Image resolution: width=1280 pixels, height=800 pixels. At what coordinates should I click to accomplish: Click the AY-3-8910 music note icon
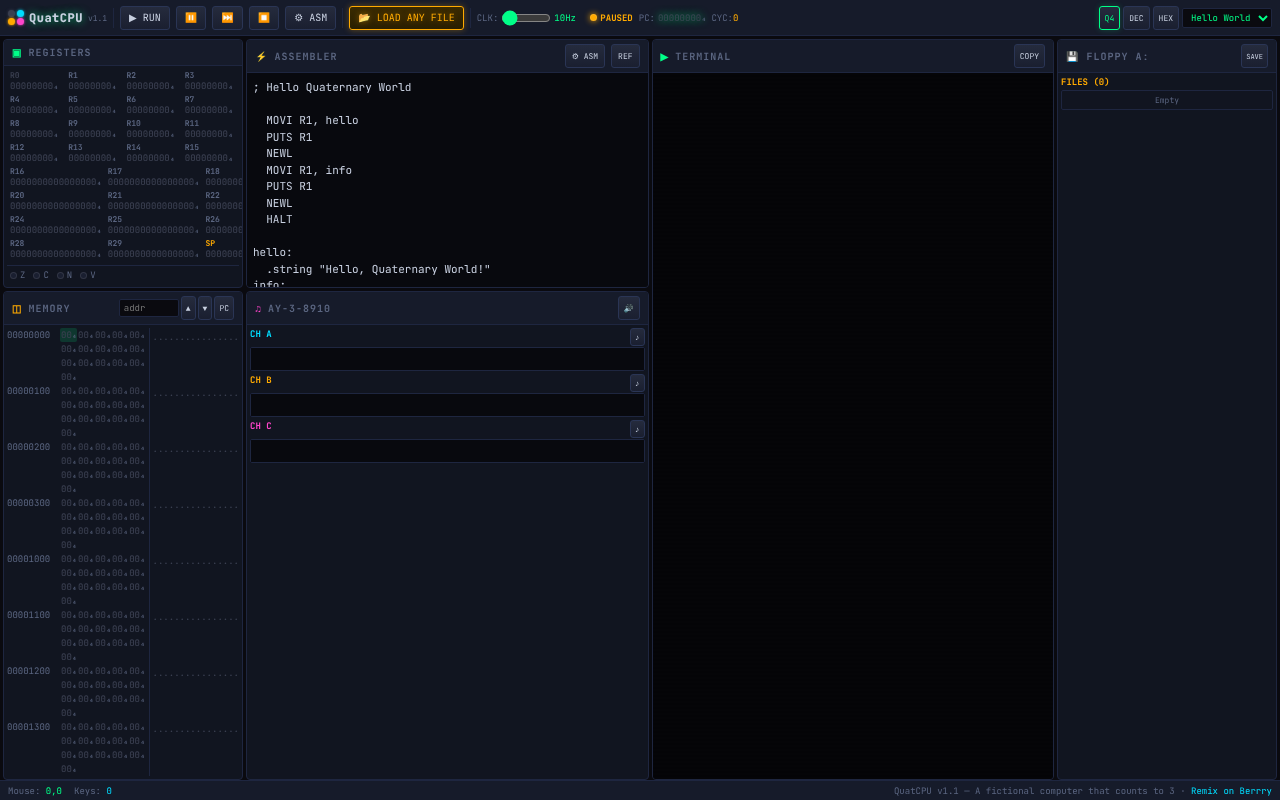click(x=258, y=309)
